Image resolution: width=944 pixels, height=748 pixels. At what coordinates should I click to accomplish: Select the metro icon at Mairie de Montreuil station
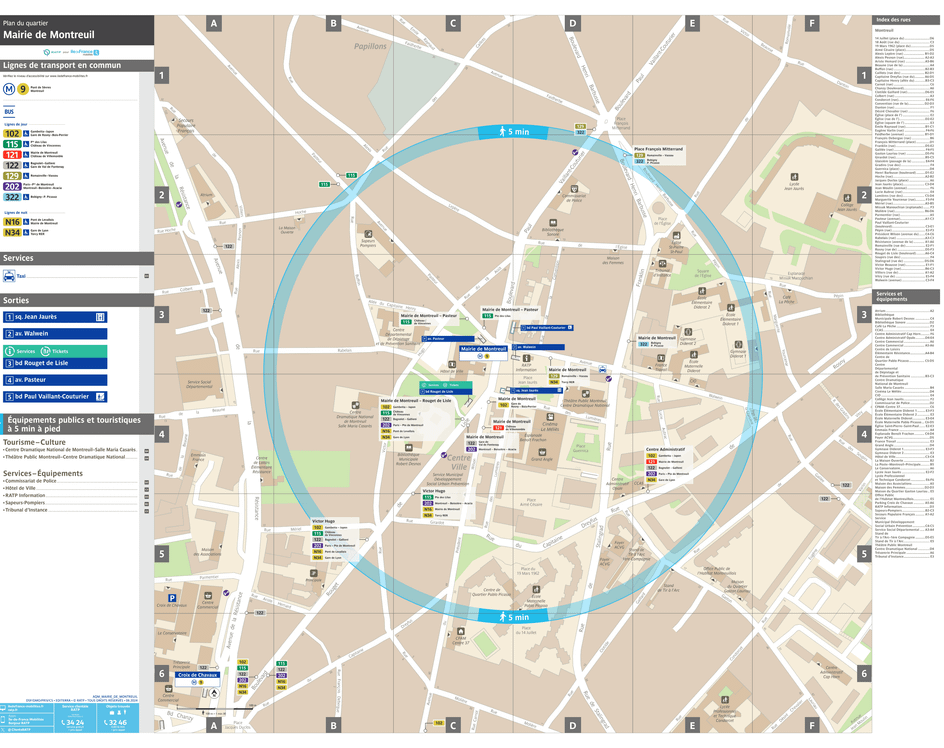point(480,356)
